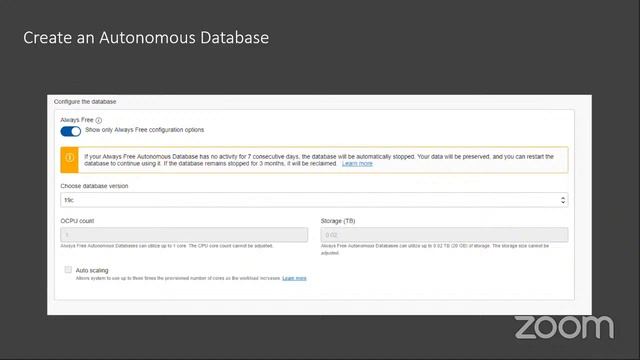Open Learn more link in warning banner

(357, 164)
